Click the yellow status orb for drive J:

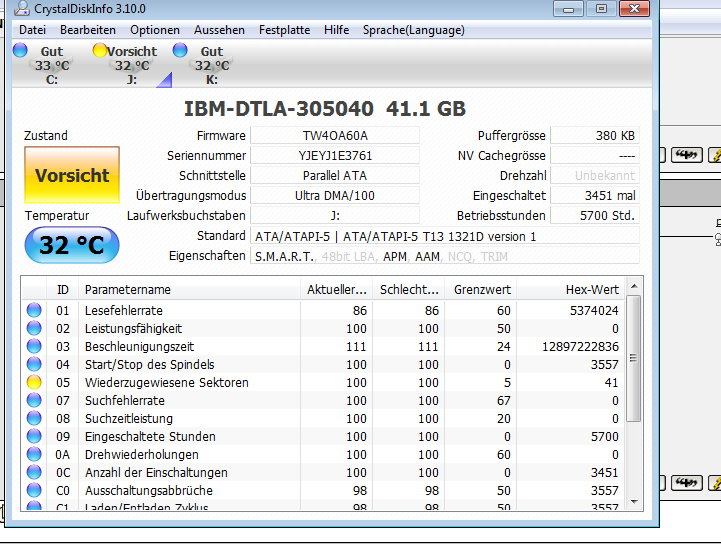(99, 50)
